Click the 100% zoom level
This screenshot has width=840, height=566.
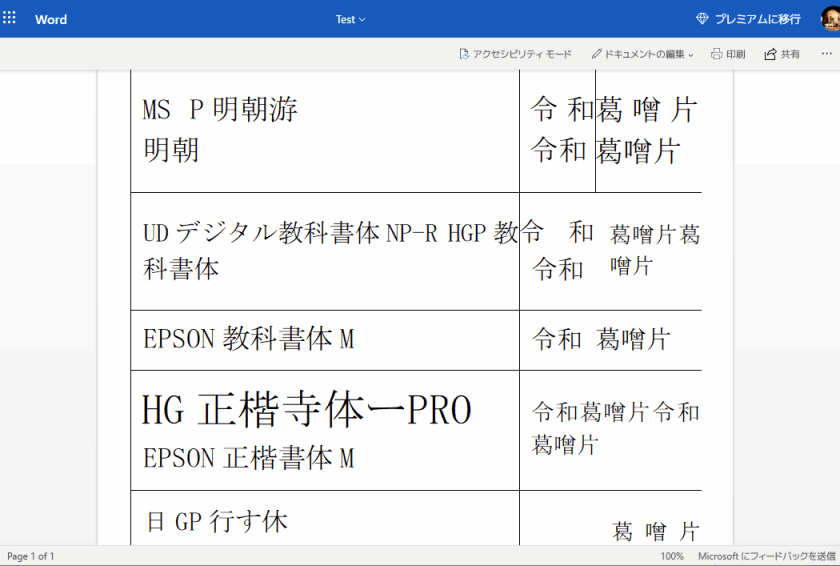tap(672, 556)
